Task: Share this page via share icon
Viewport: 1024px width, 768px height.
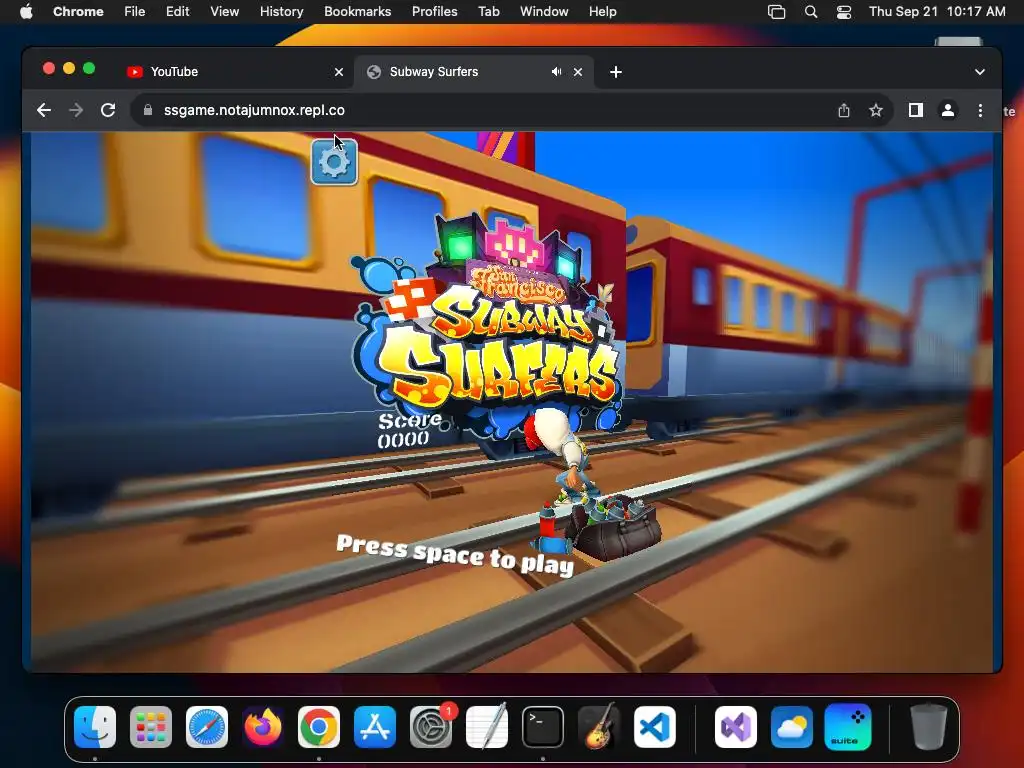Action: coord(844,110)
